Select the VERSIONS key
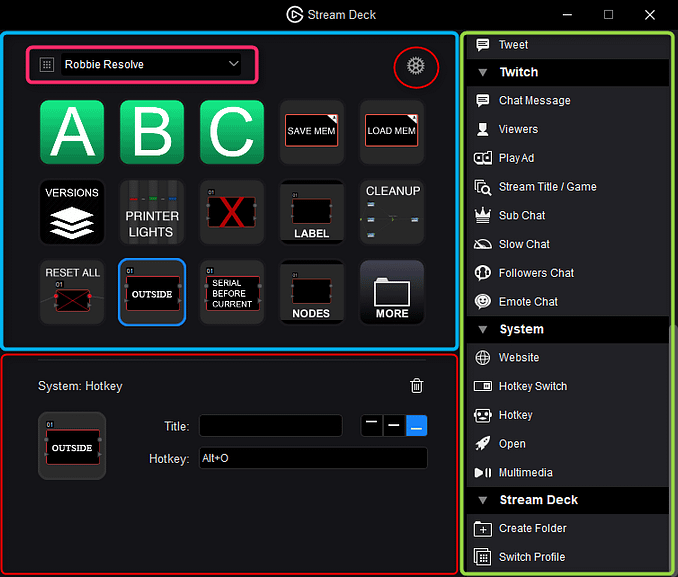 click(72, 212)
